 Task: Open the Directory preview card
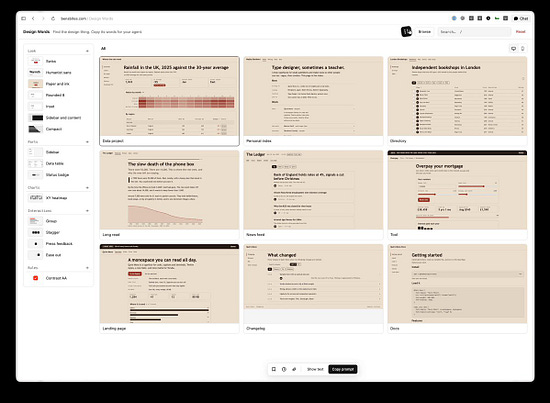[457, 101]
